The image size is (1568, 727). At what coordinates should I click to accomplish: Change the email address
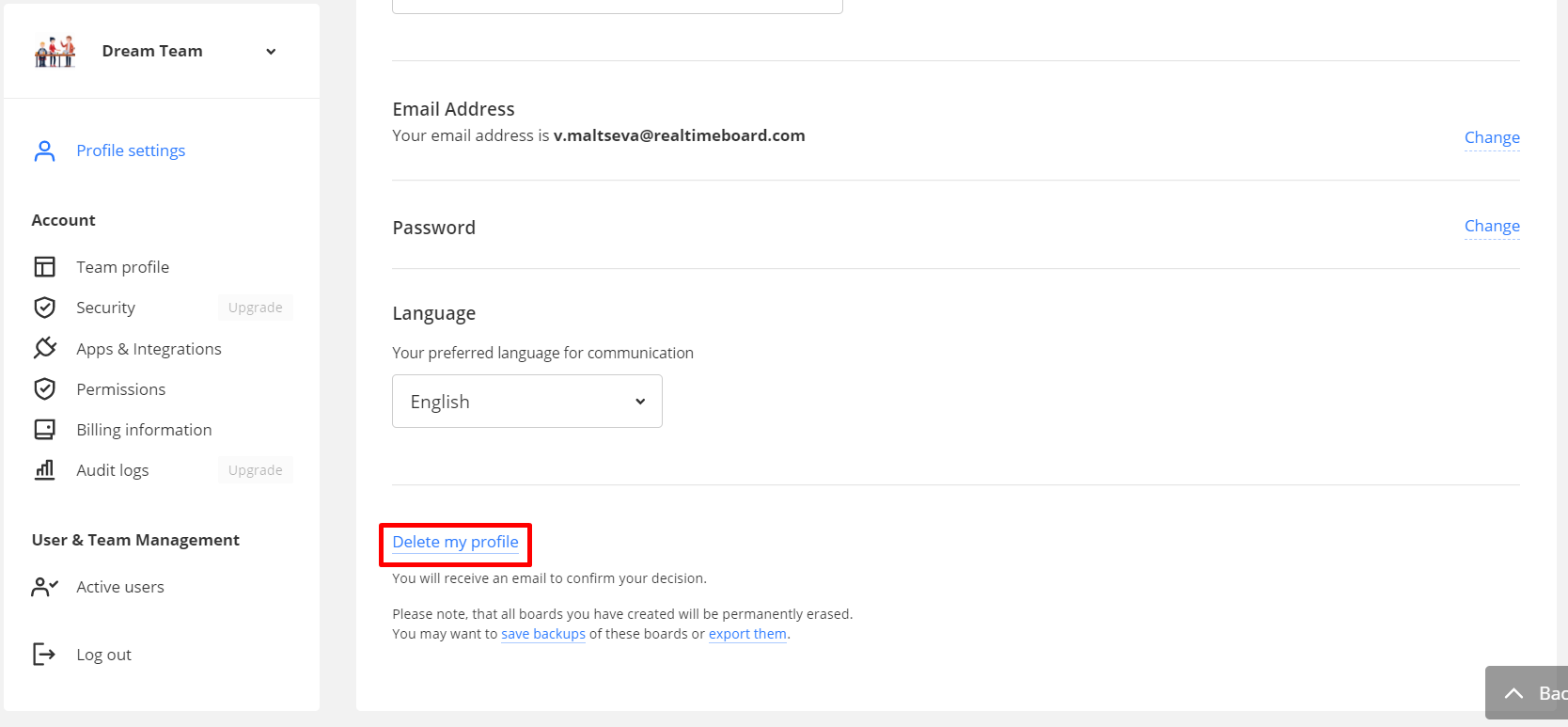point(1491,137)
